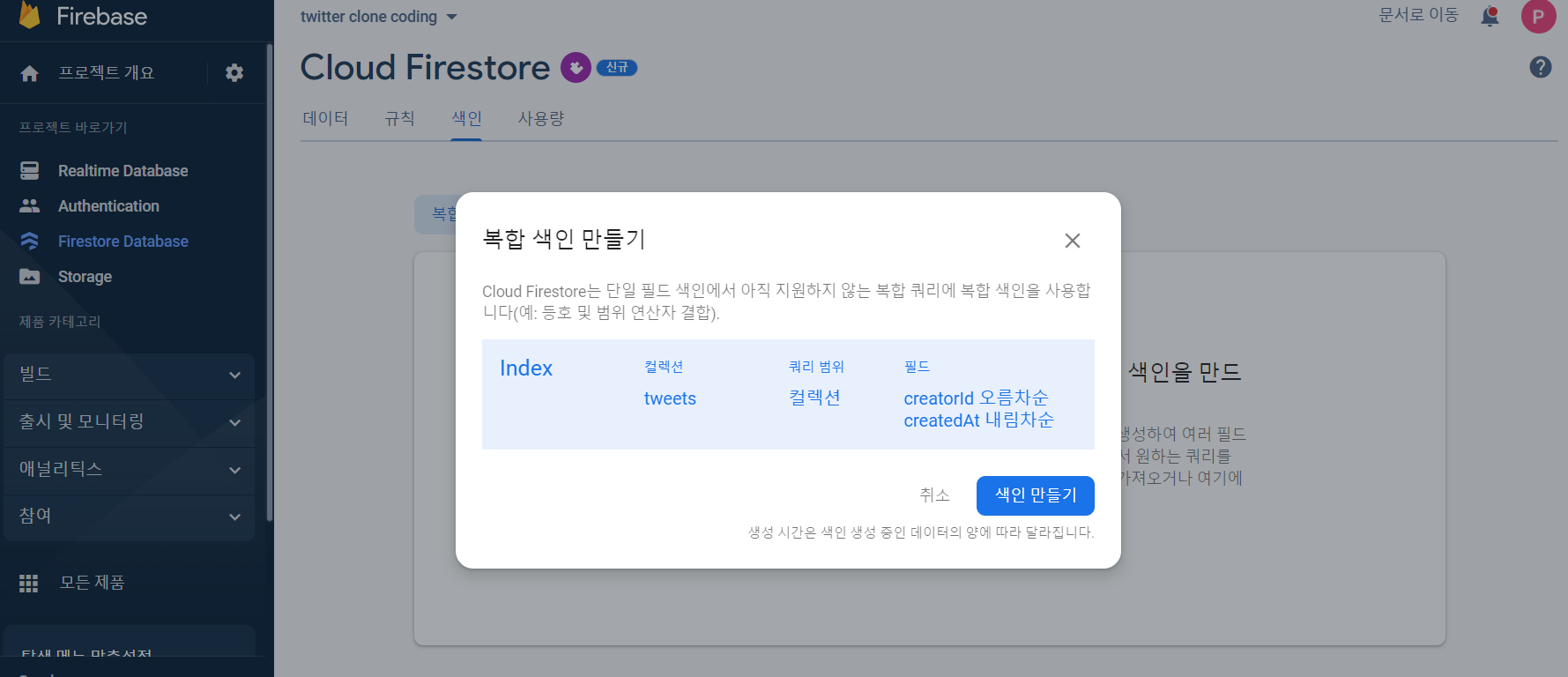
Task: Click the 복합 색인 만들기 dialog title
Action: coord(564,239)
